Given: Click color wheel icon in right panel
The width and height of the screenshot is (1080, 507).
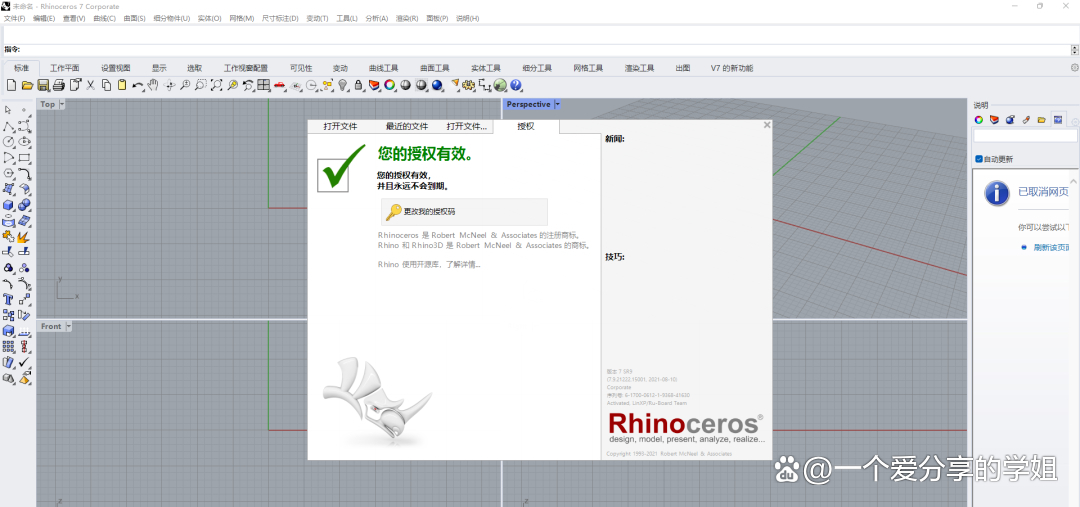Looking at the screenshot, I should click(x=979, y=119).
